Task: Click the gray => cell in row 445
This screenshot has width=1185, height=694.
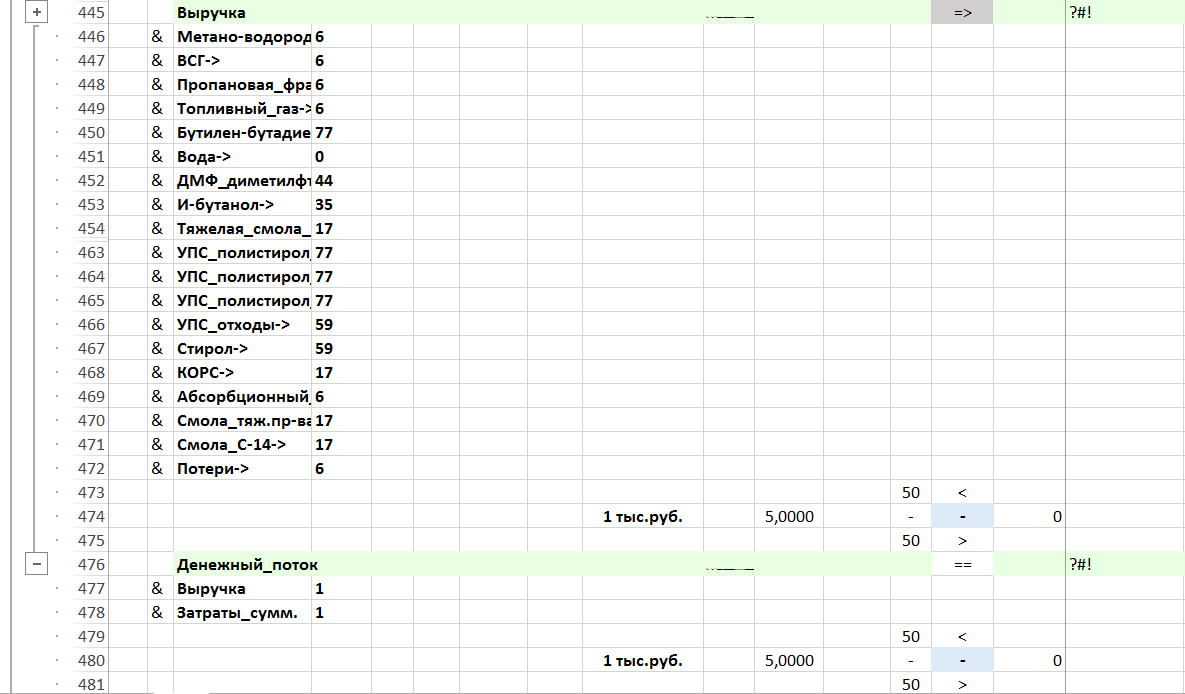Action: click(x=962, y=13)
